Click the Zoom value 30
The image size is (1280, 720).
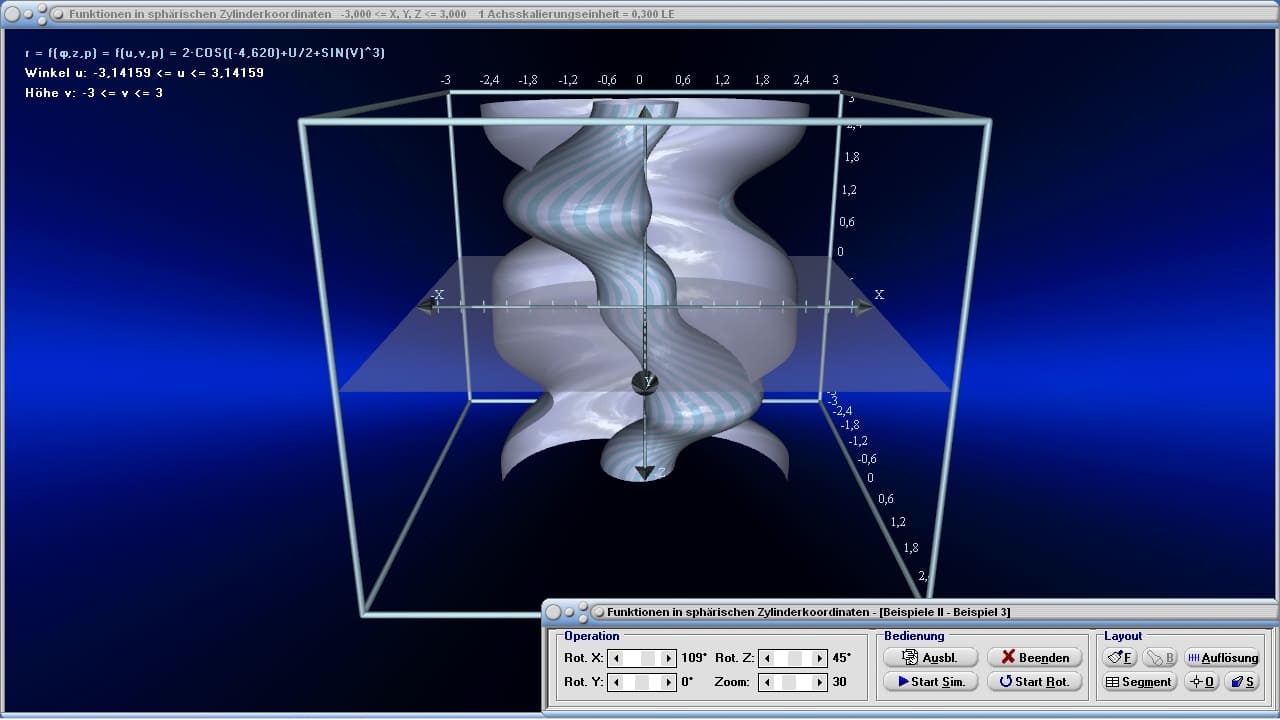point(839,682)
